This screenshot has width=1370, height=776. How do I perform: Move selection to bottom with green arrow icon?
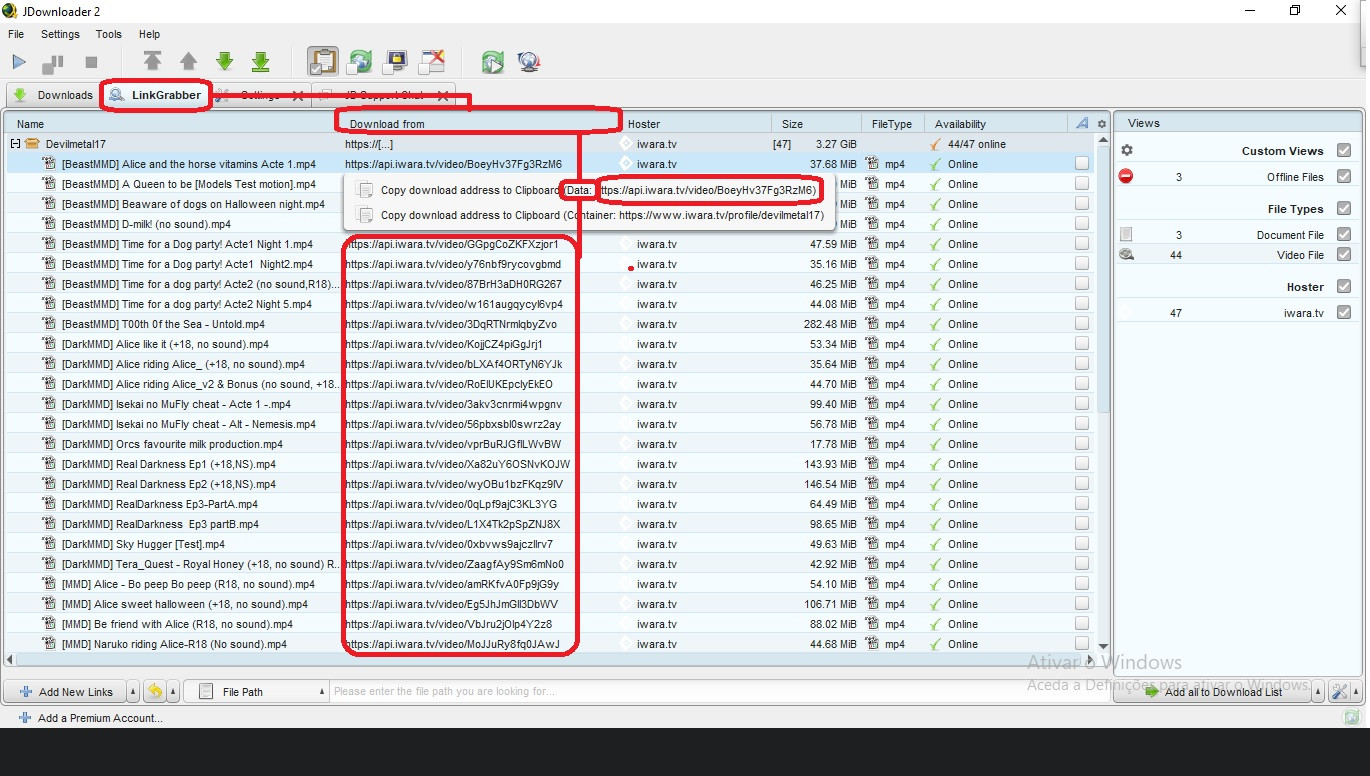(261, 62)
